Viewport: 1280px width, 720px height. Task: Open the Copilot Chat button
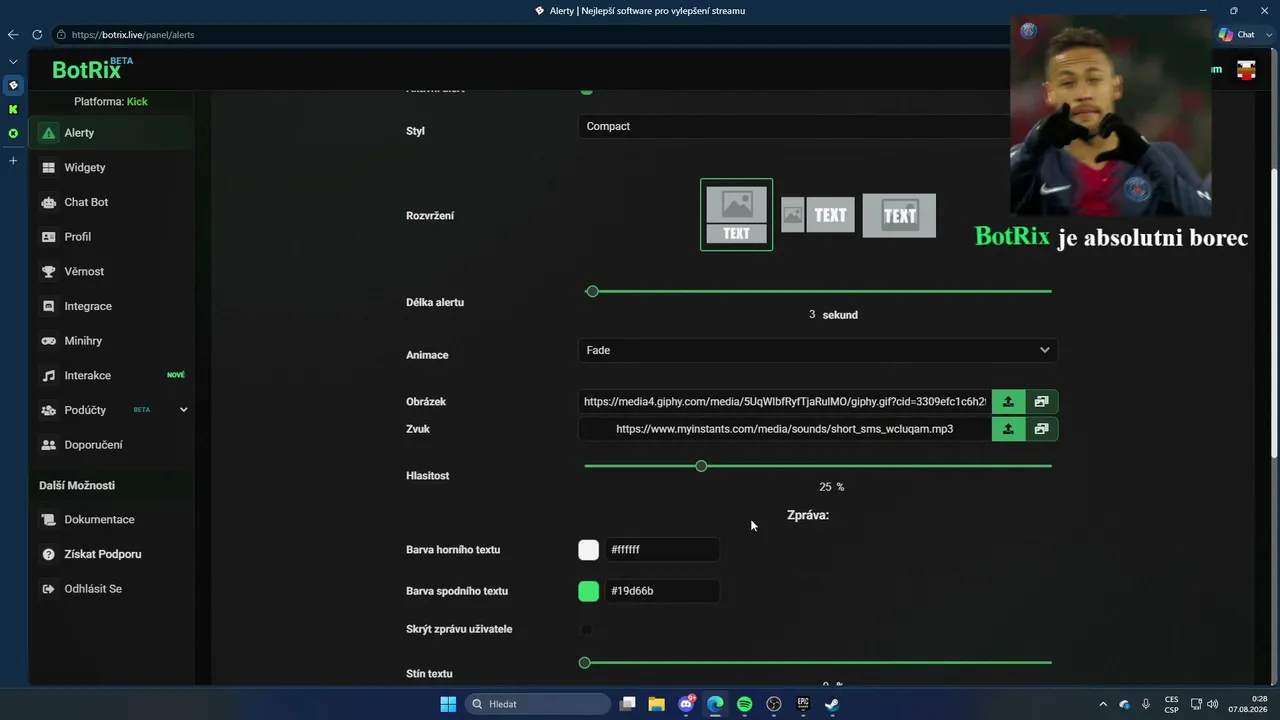[1237, 35]
